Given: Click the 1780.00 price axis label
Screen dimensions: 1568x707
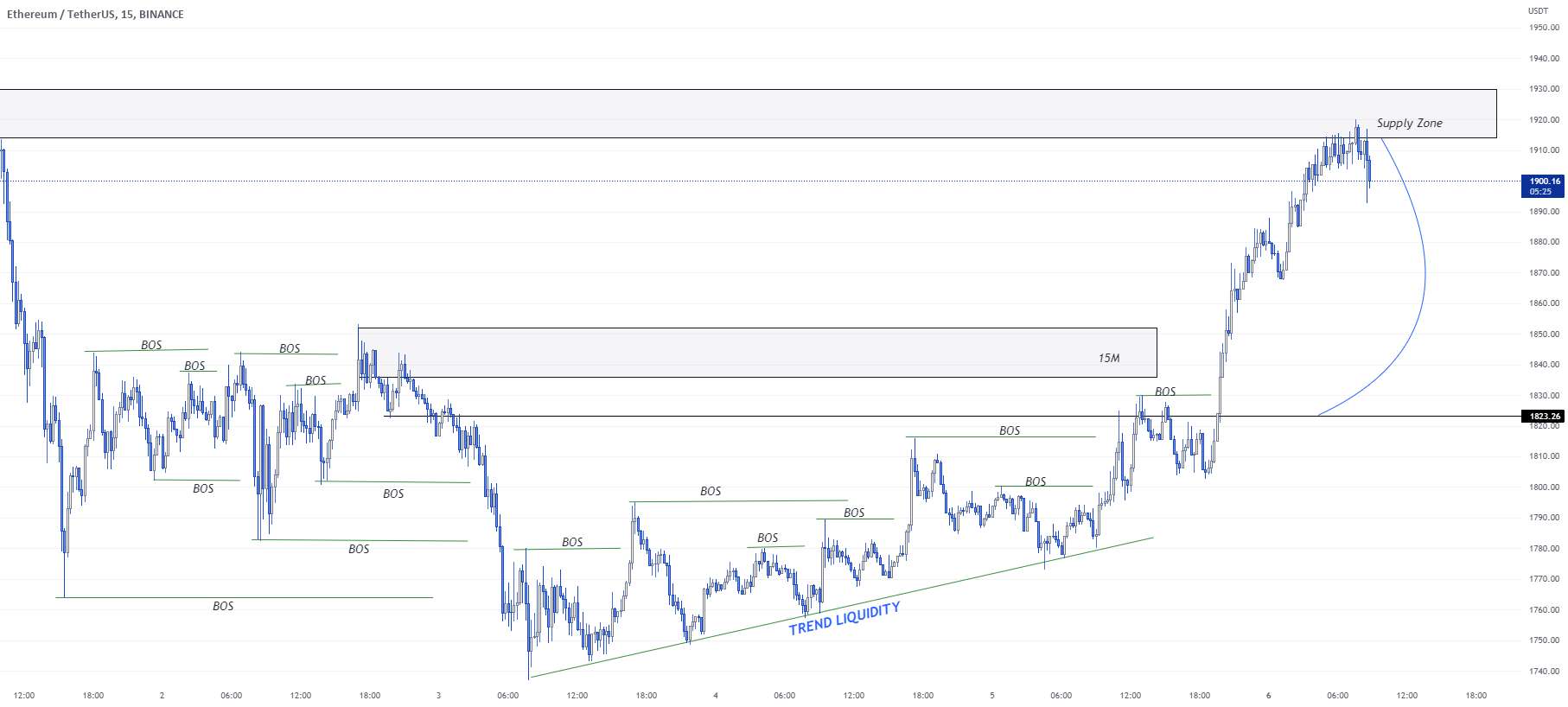Looking at the screenshot, I should coord(1544,549).
